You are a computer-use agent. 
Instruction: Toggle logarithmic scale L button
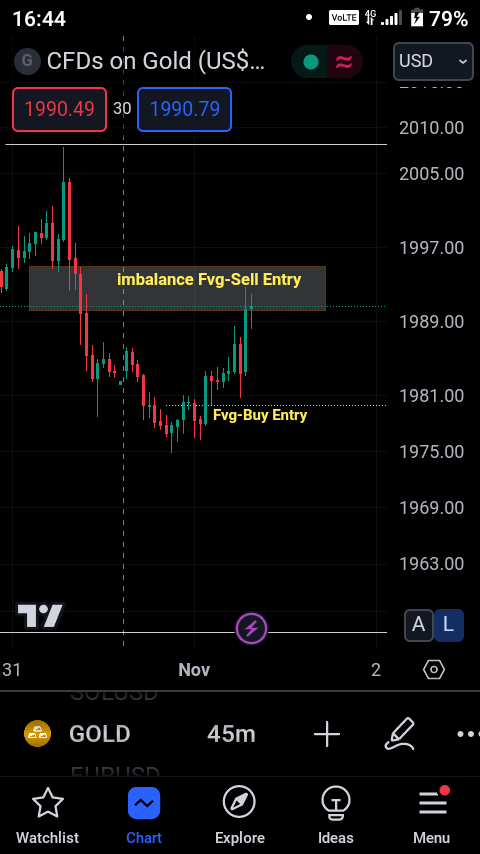click(449, 625)
